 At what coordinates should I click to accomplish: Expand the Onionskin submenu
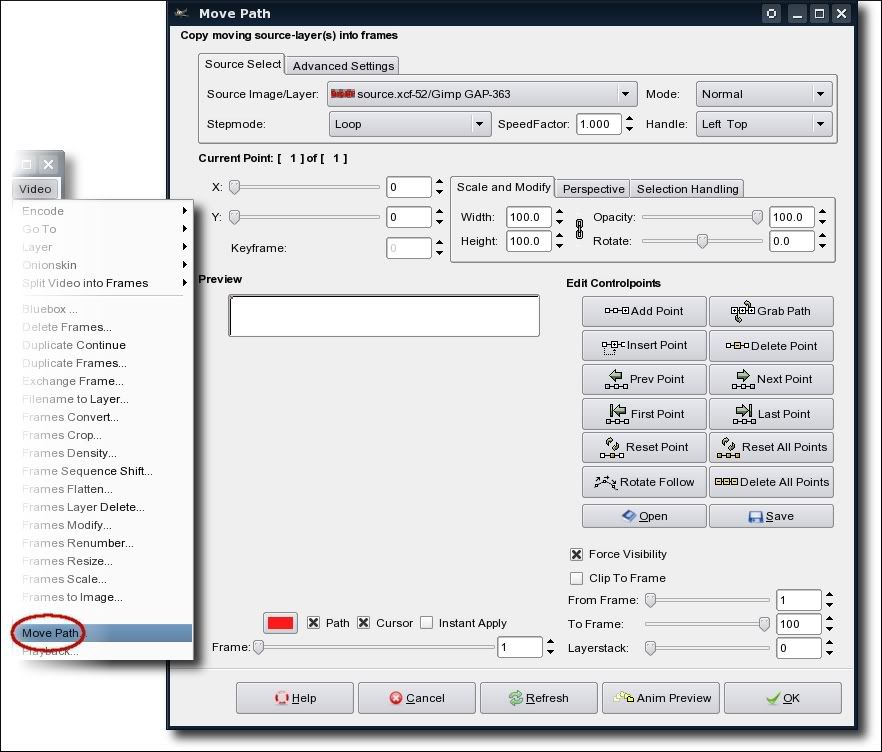tap(103, 265)
